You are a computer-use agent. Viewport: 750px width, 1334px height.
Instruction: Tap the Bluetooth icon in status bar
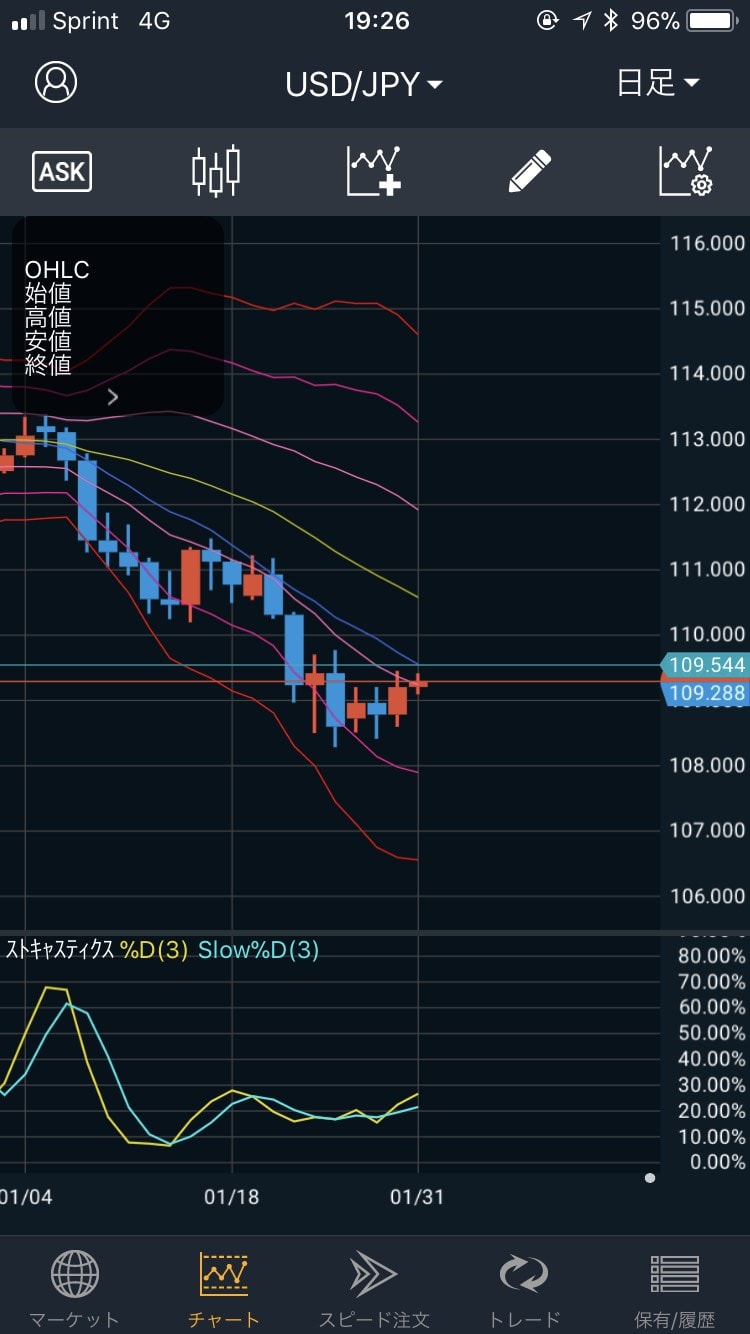pyautogui.click(x=611, y=21)
